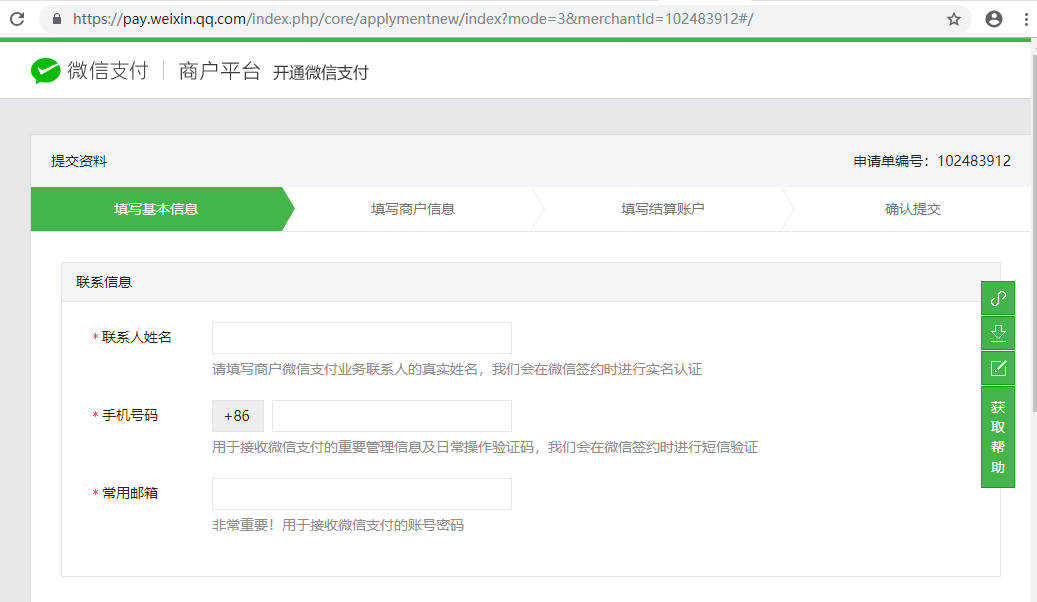
Task: Focus the 常用邮箱 email input field
Action: (362, 494)
